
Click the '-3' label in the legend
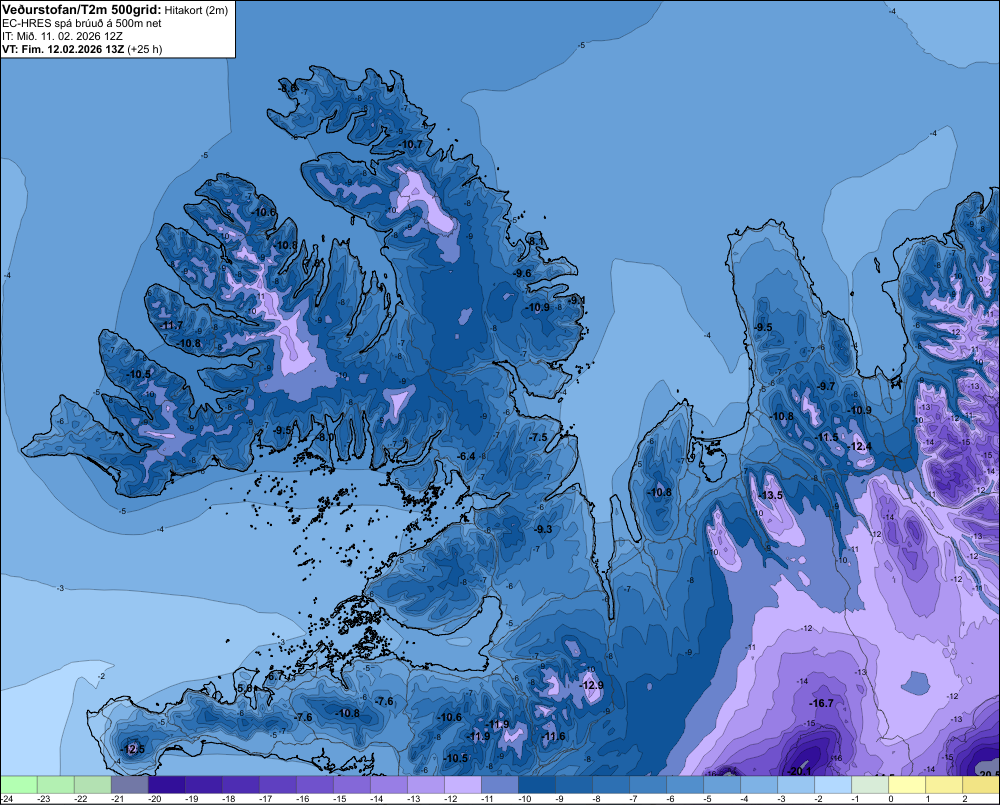click(782, 799)
